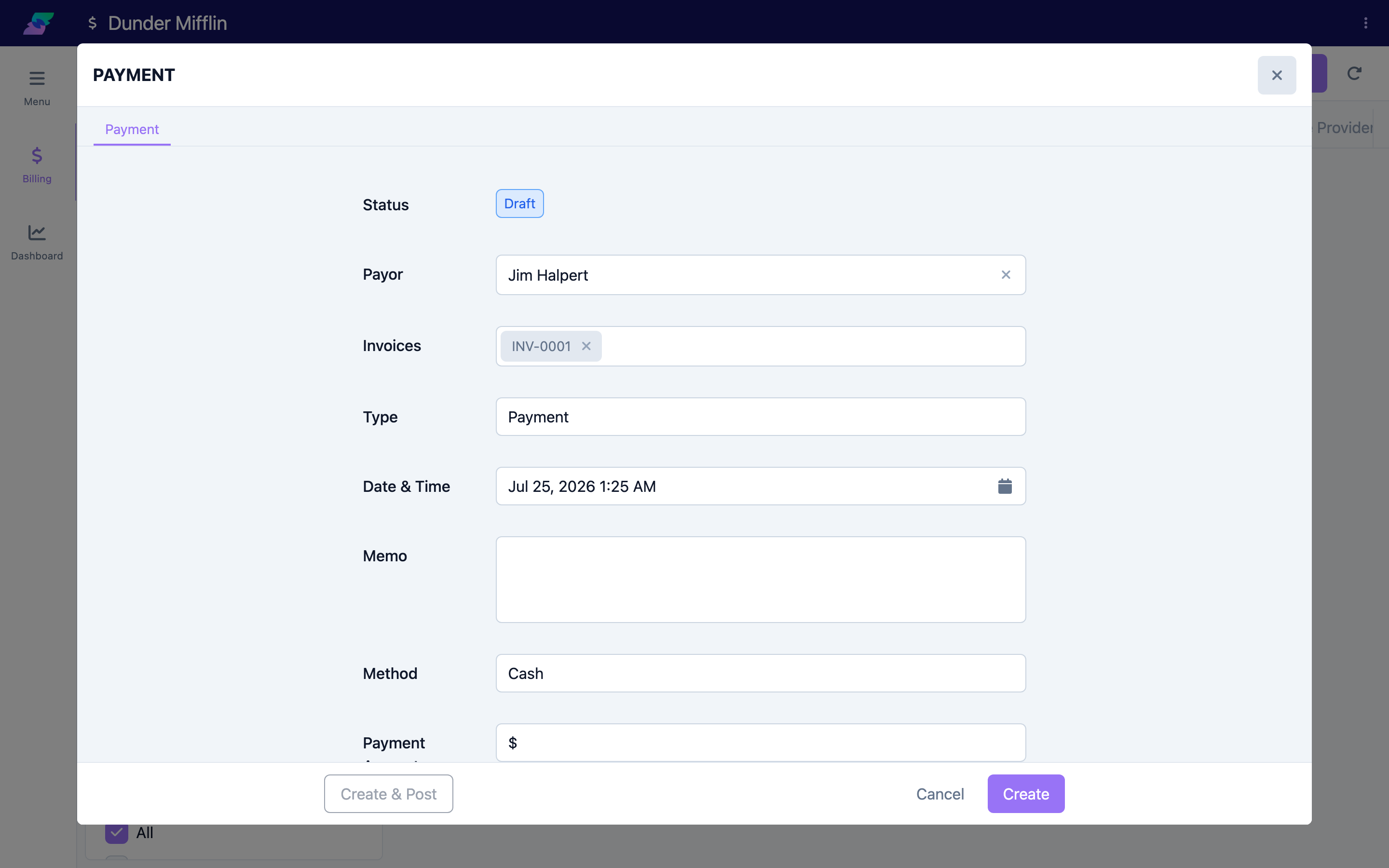Open the Payor combo box
The image size is (1389, 868).
[x=761, y=275]
